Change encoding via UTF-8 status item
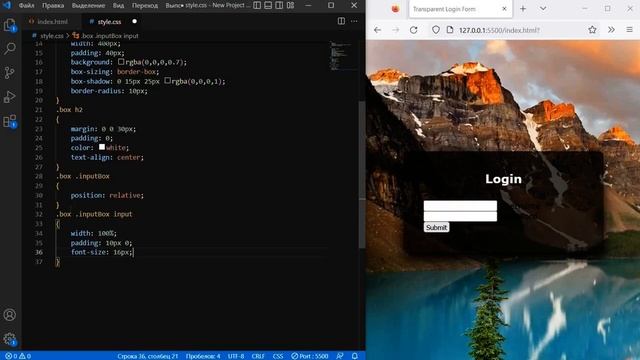 (x=236, y=356)
